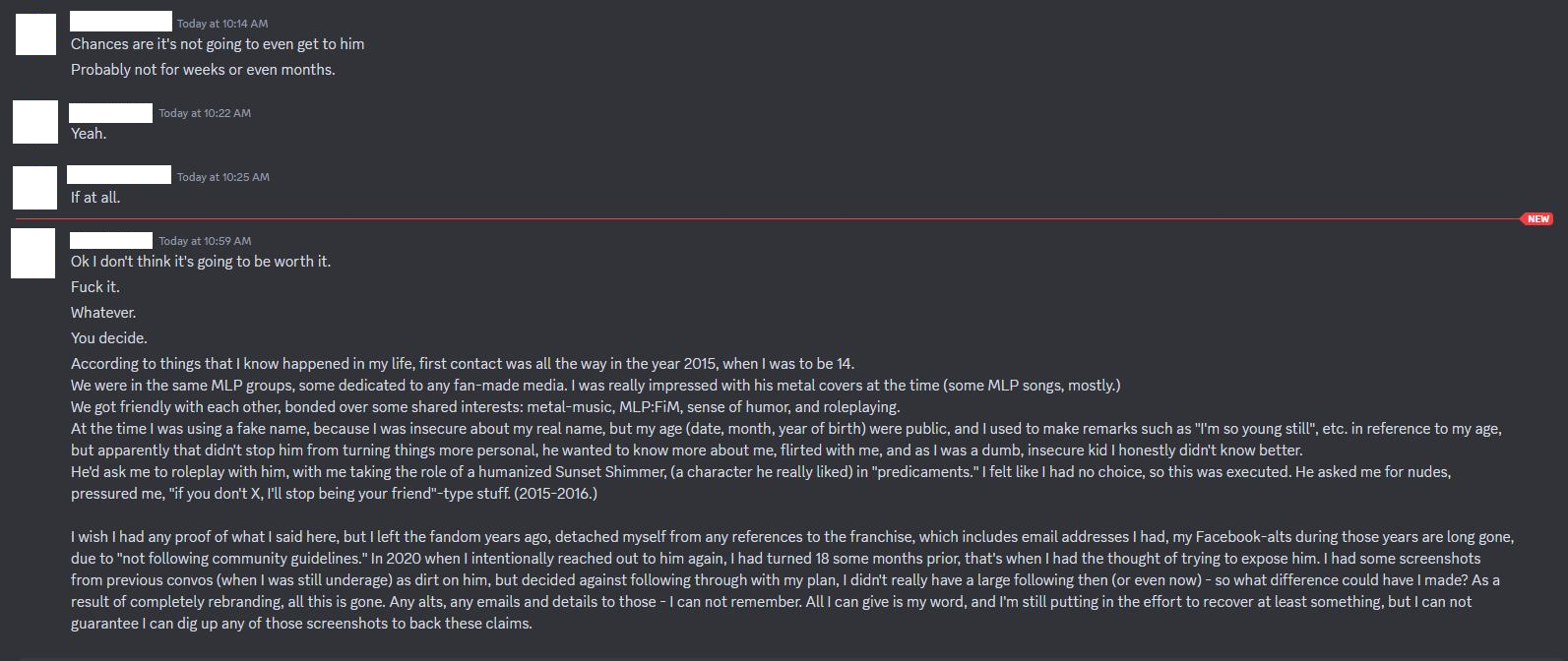Image resolution: width=1568 pixels, height=661 pixels.
Task: Click redacted username at 10:59 AM
Action: pos(111,240)
